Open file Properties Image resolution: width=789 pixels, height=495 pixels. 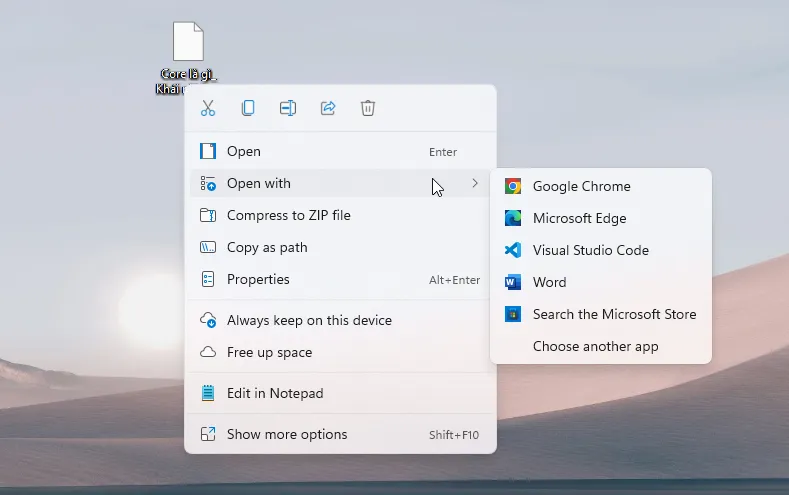tap(340, 279)
